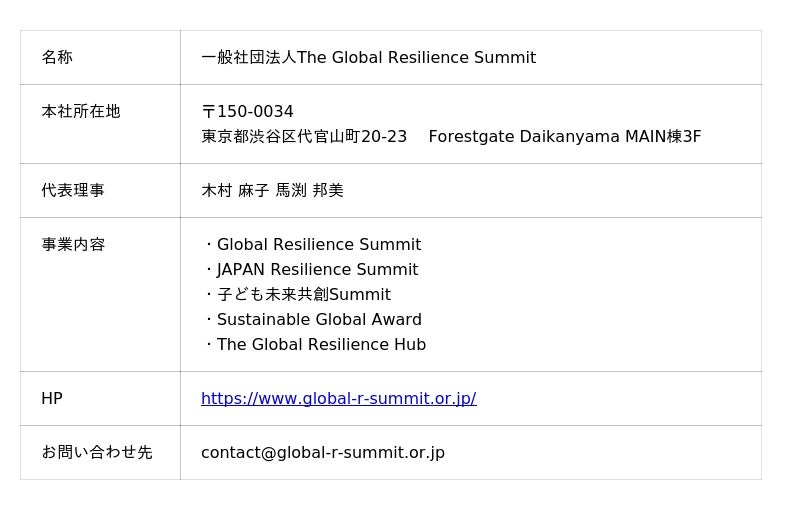This screenshot has height=510, width=800.
Task: Click the 子ども未来共創Summit bullet item
Action: [x=303, y=295]
